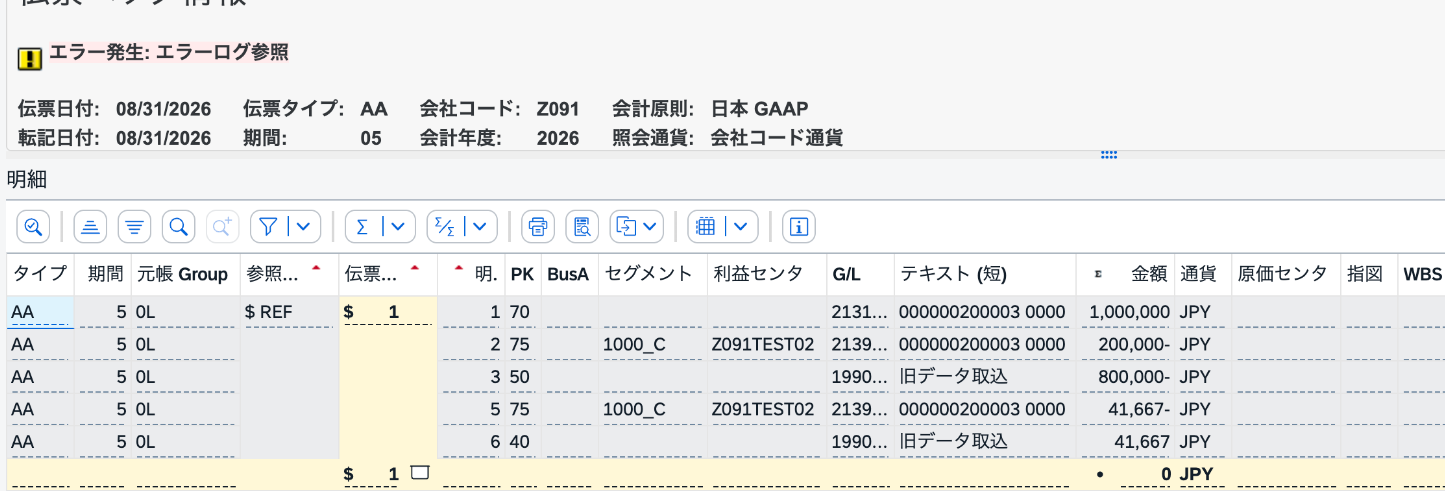Click the Information icon in toolbar
The image size is (1445, 491).
(x=798, y=227)
